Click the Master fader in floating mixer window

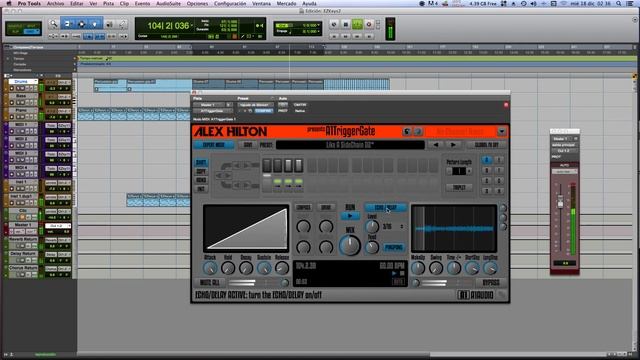tap(560, 202)
